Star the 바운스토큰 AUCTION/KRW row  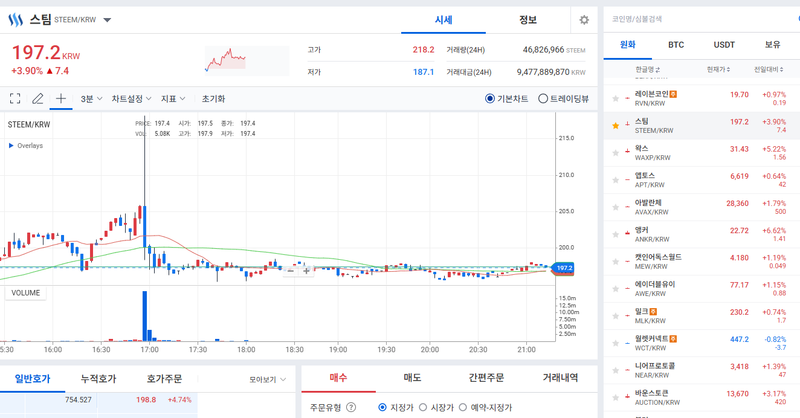tap(615, 397)
